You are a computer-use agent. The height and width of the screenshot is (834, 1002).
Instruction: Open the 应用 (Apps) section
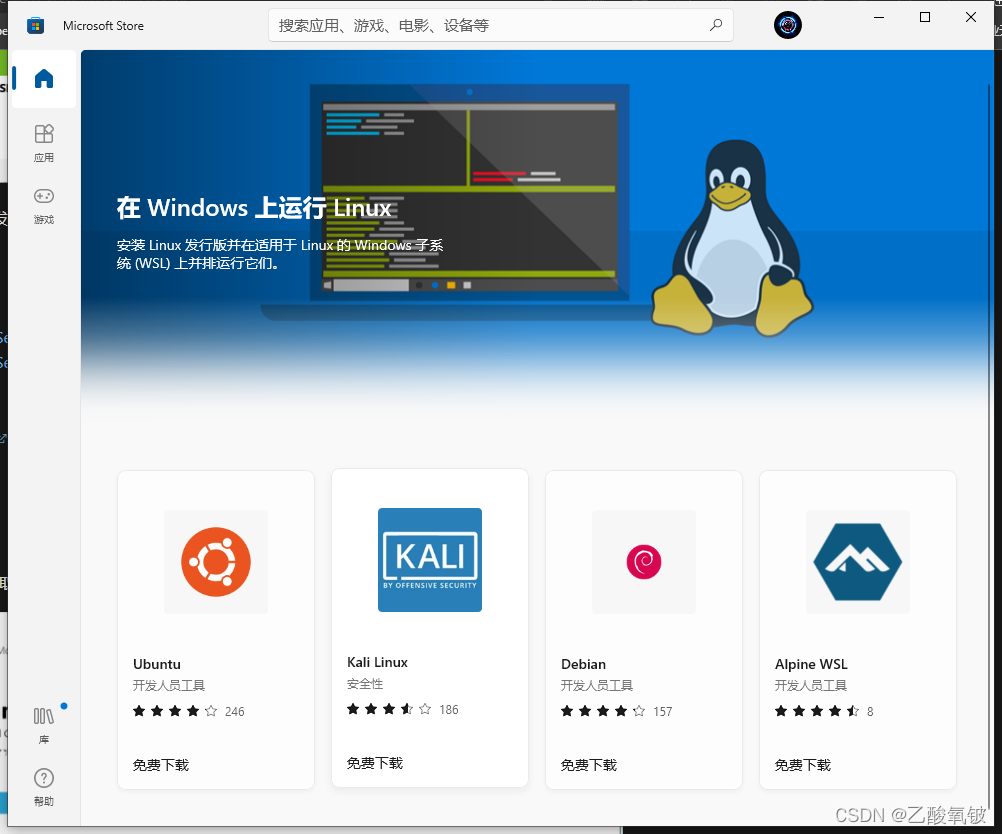[43, 143]
